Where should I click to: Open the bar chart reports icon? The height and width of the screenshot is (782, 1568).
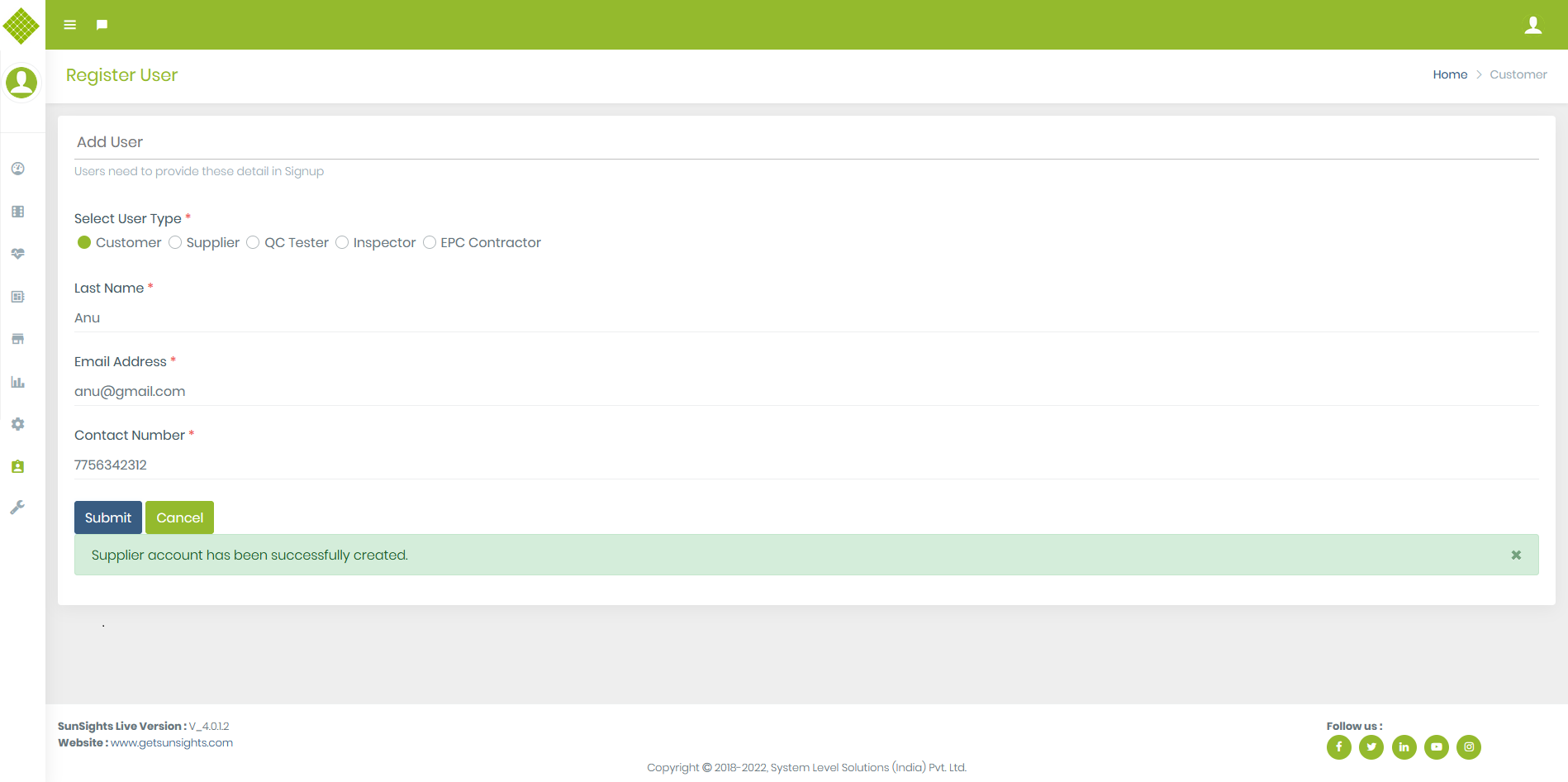coord(18,382)
